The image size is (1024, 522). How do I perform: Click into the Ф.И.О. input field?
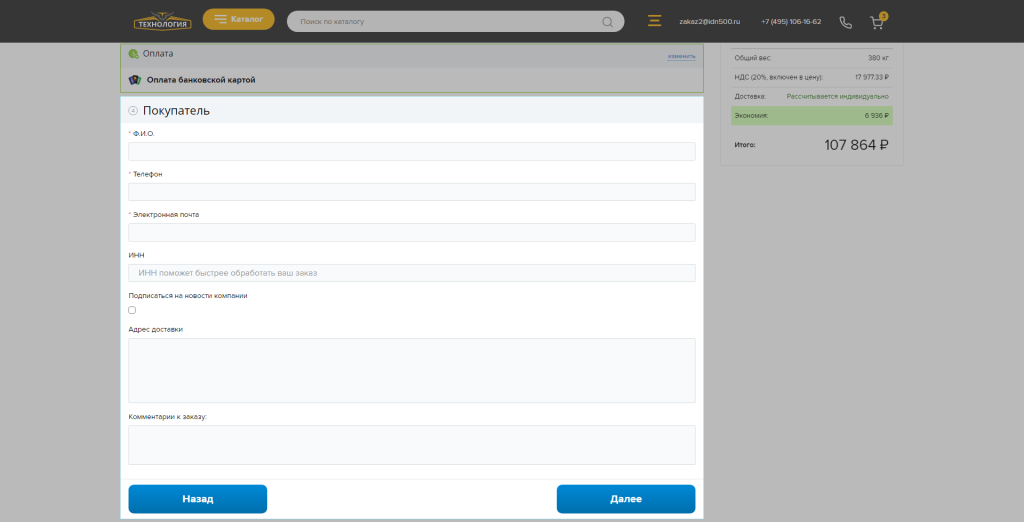pyautogui.click(x=411, y=151)
